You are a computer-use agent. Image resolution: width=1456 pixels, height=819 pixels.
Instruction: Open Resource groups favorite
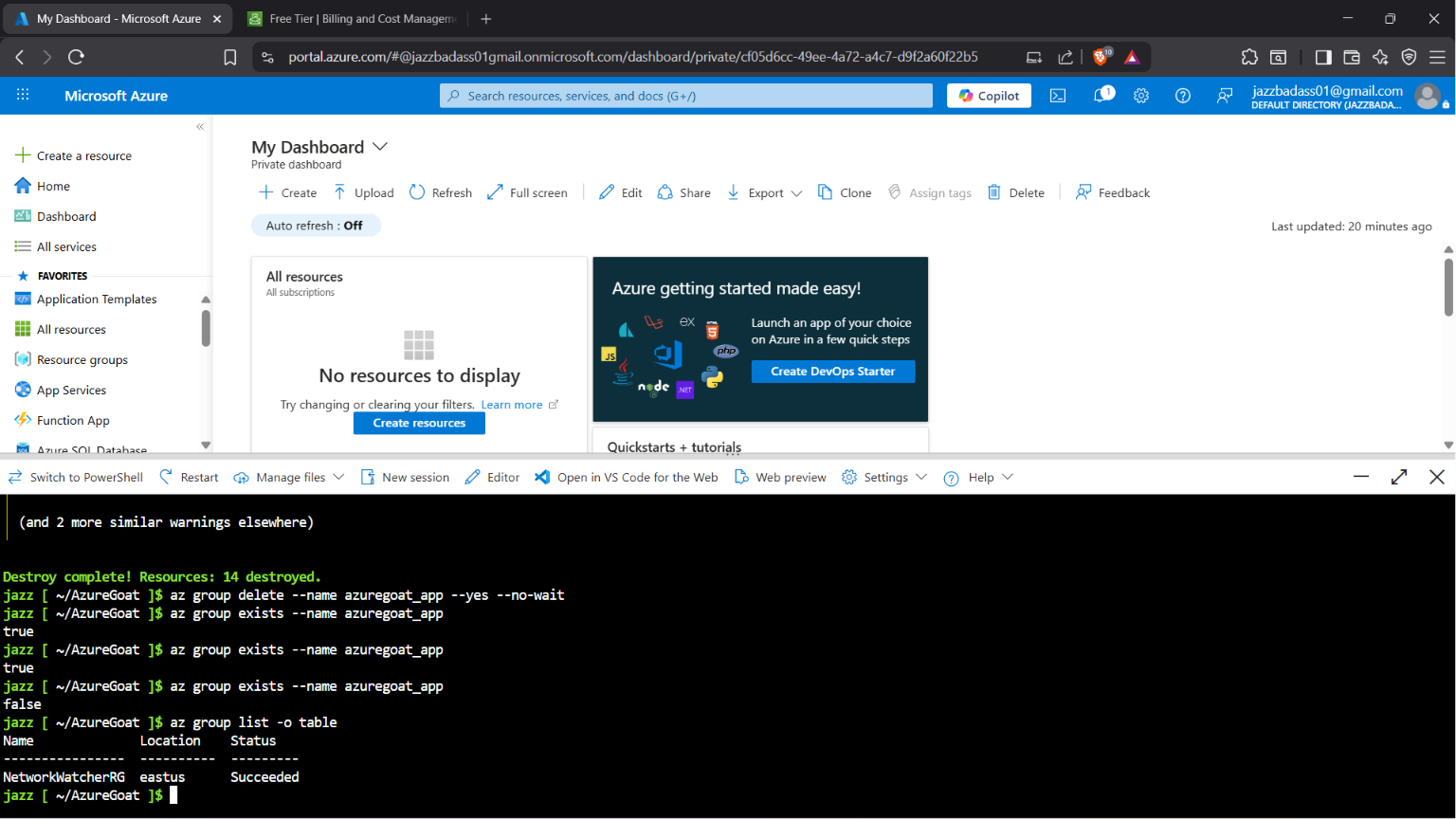(72, 359)
